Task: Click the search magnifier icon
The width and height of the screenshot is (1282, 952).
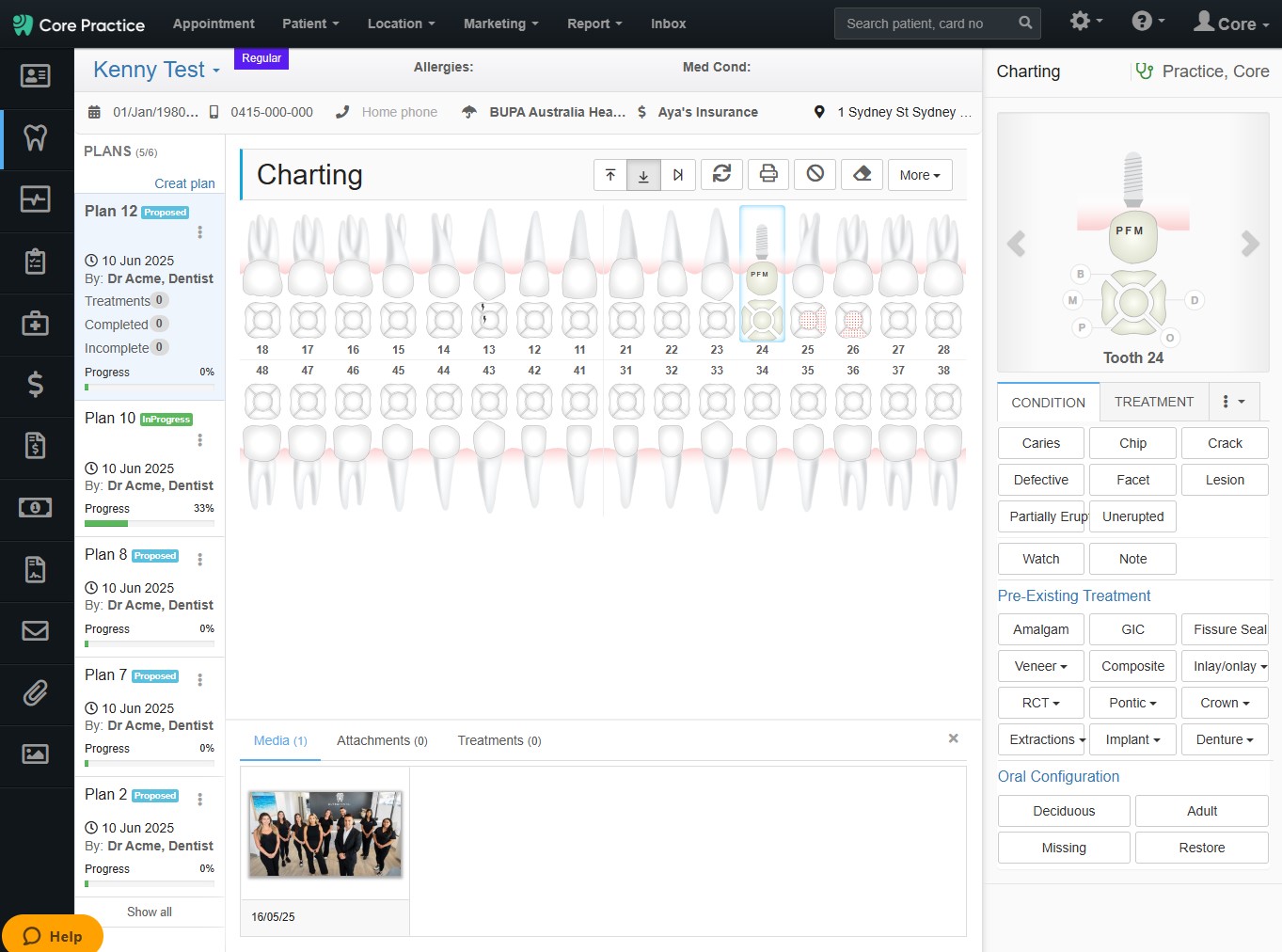Action: pos(1025,24)
